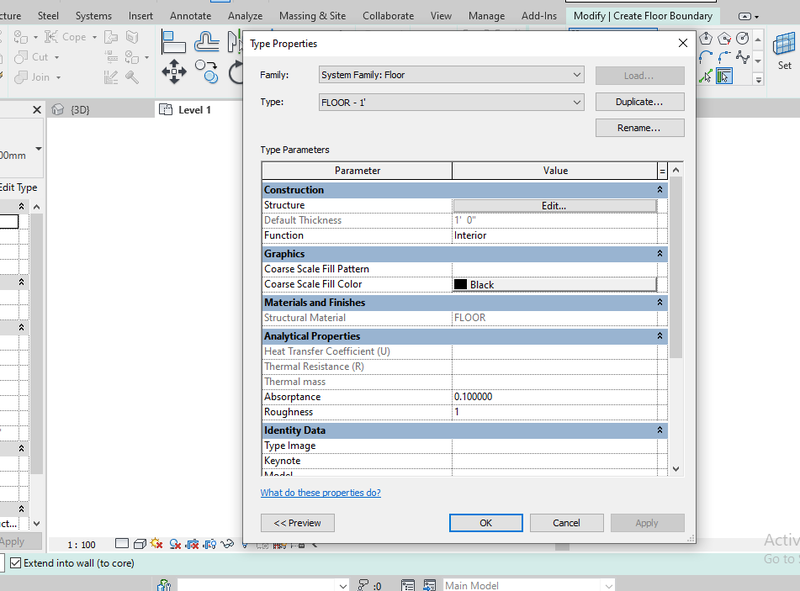Collapse the Construction parameter group
The height and width of the screenshot is (591, 800).
pos(660,189)
